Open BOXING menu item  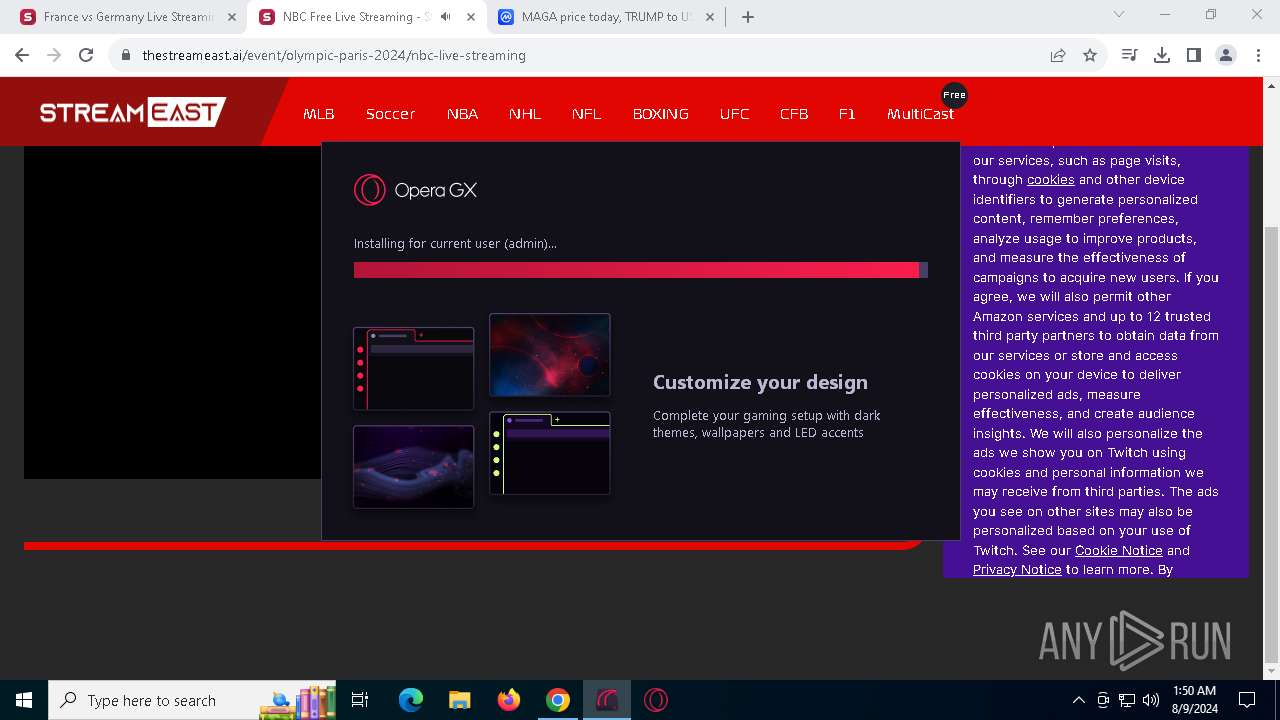(x=661, y=114)
